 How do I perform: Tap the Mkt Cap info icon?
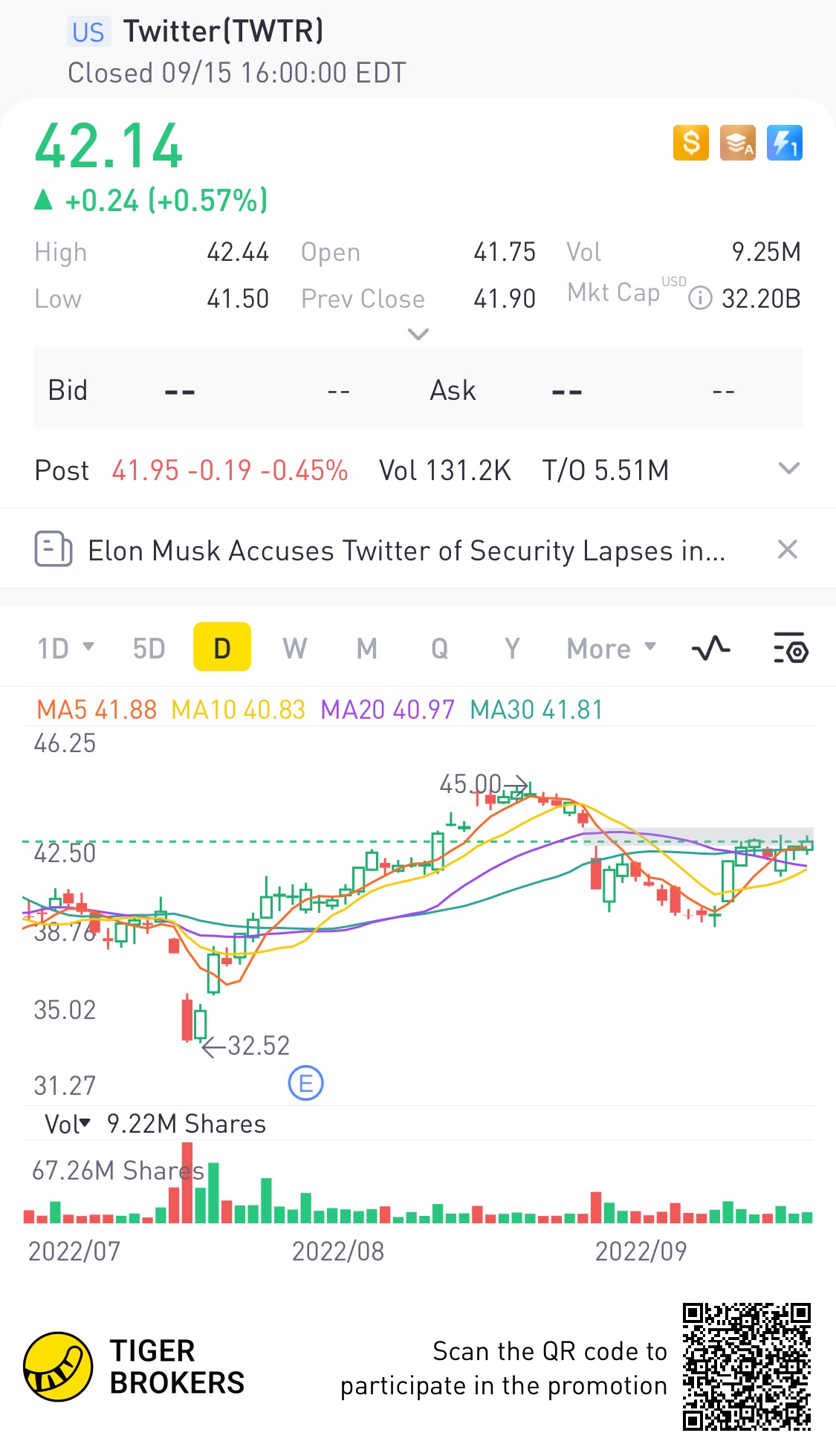700,299
